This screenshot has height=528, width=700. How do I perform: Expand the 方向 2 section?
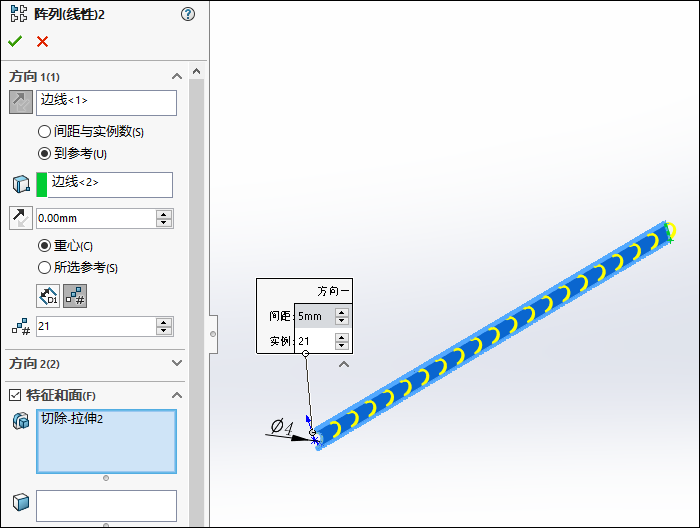coord(177,363)
